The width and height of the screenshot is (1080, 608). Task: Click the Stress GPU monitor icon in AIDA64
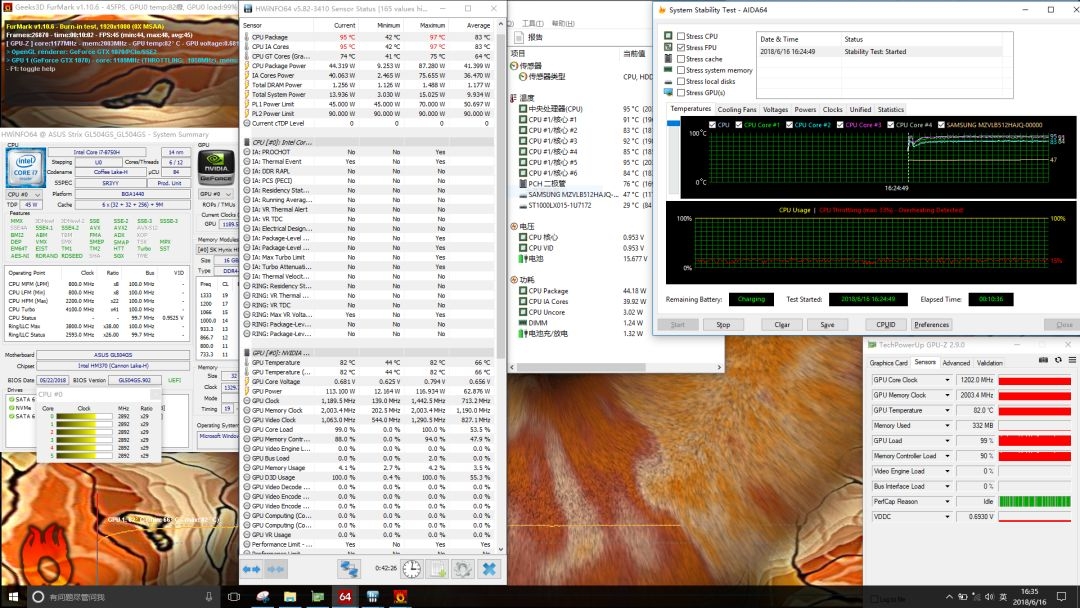668,92
